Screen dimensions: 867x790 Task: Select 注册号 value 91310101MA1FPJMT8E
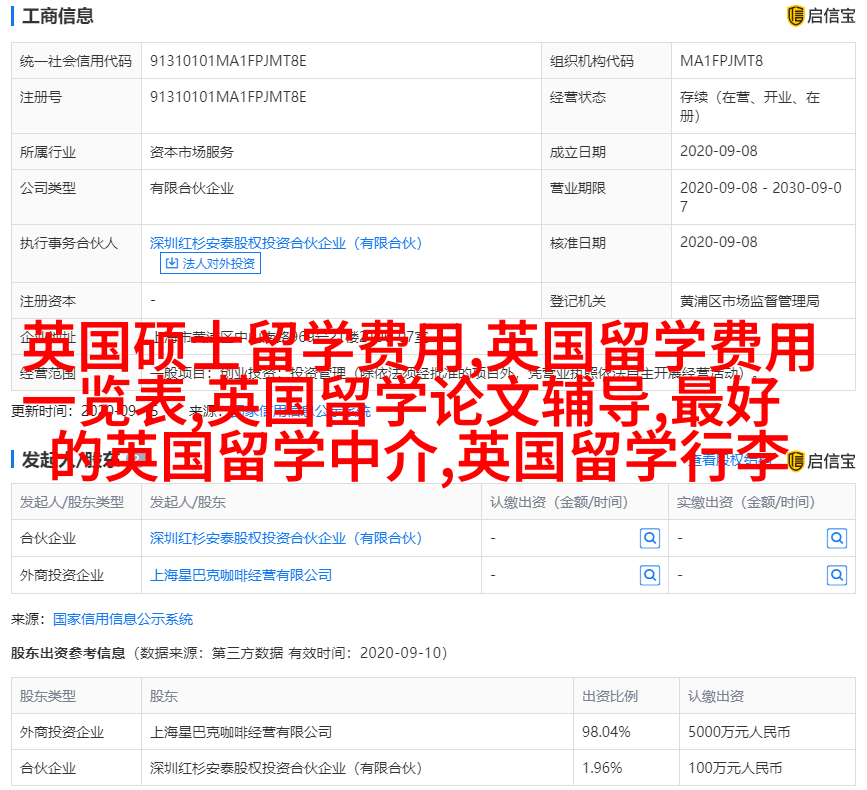click(x=228, y=97)
